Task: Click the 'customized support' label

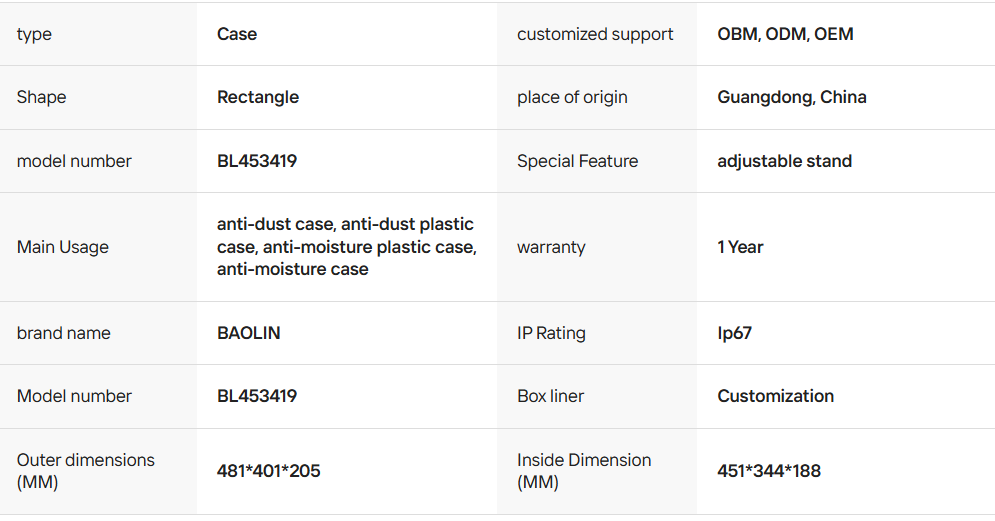Action: pos(595,34)
